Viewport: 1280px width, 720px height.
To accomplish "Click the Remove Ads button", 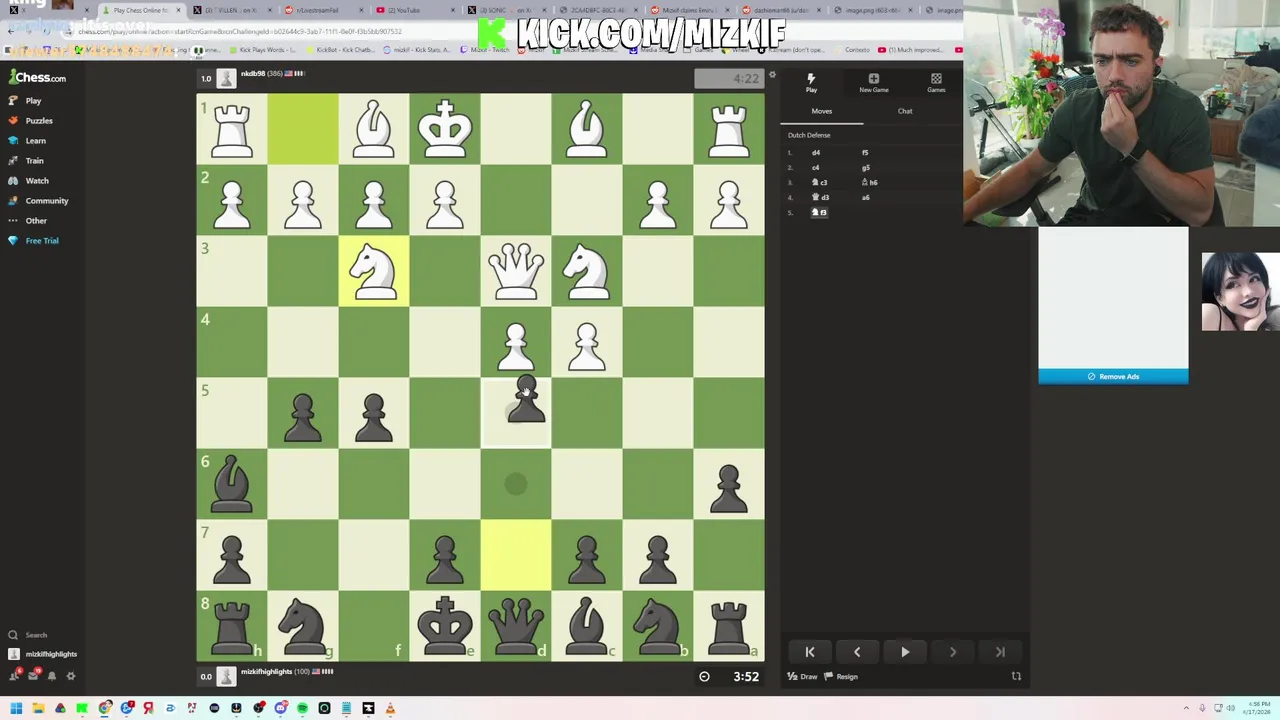I will tap(1113, 377).
